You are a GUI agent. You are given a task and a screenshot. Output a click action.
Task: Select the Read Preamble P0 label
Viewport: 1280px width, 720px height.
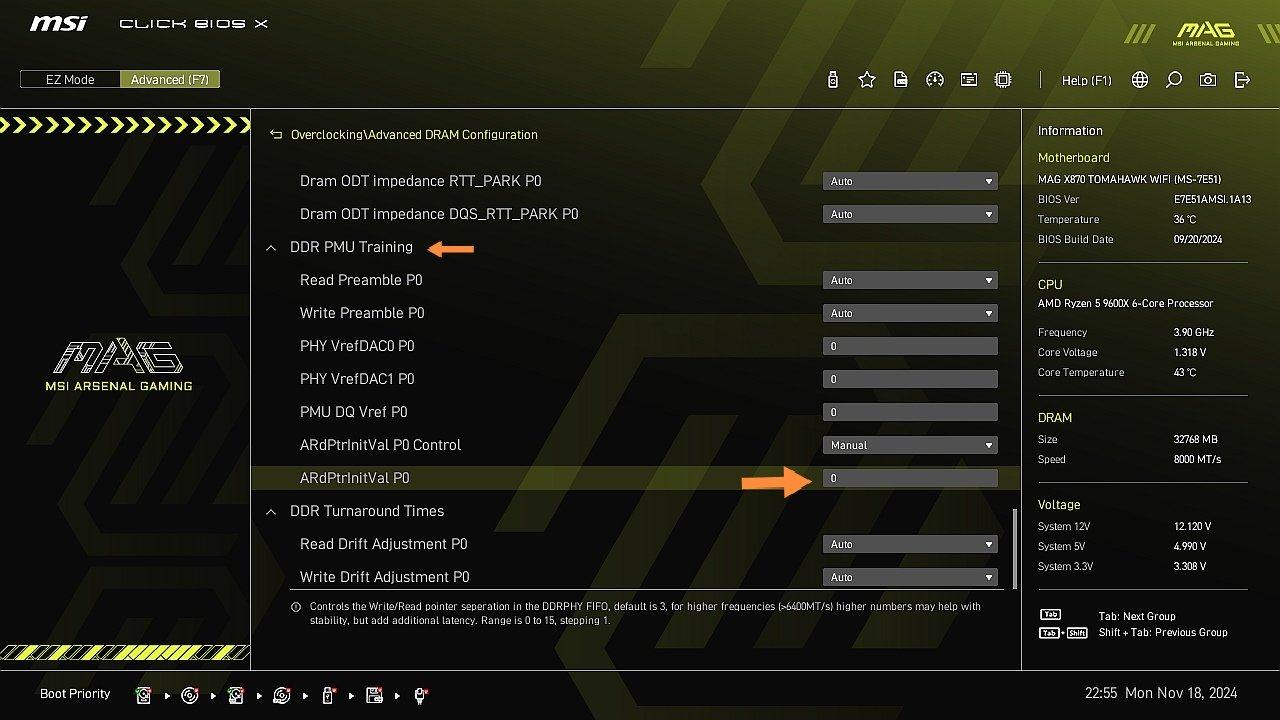tap(361, 280)
